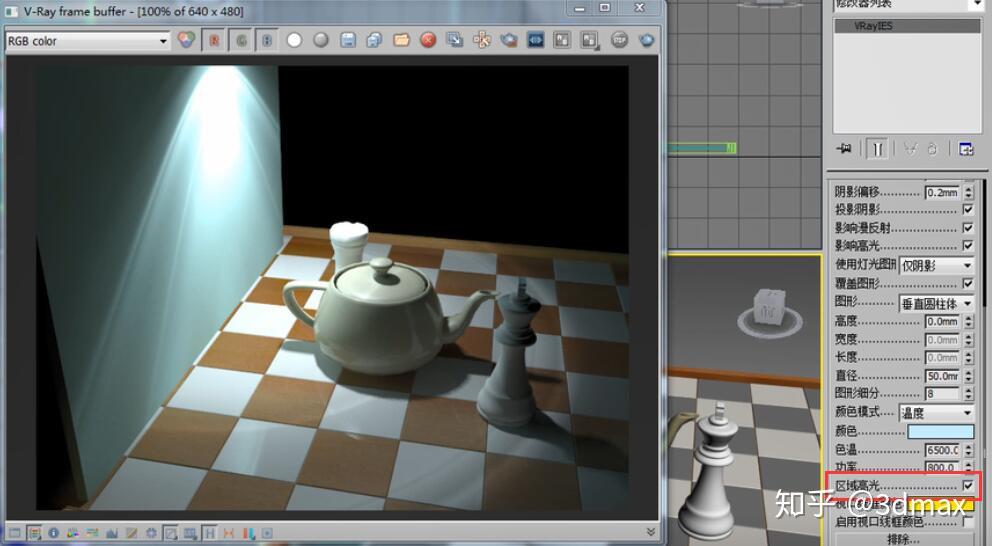This screenshot has width=992, height=546.
Task: Toggle 启用视口线框颜色 checkbox
Action: click(968, 522)
